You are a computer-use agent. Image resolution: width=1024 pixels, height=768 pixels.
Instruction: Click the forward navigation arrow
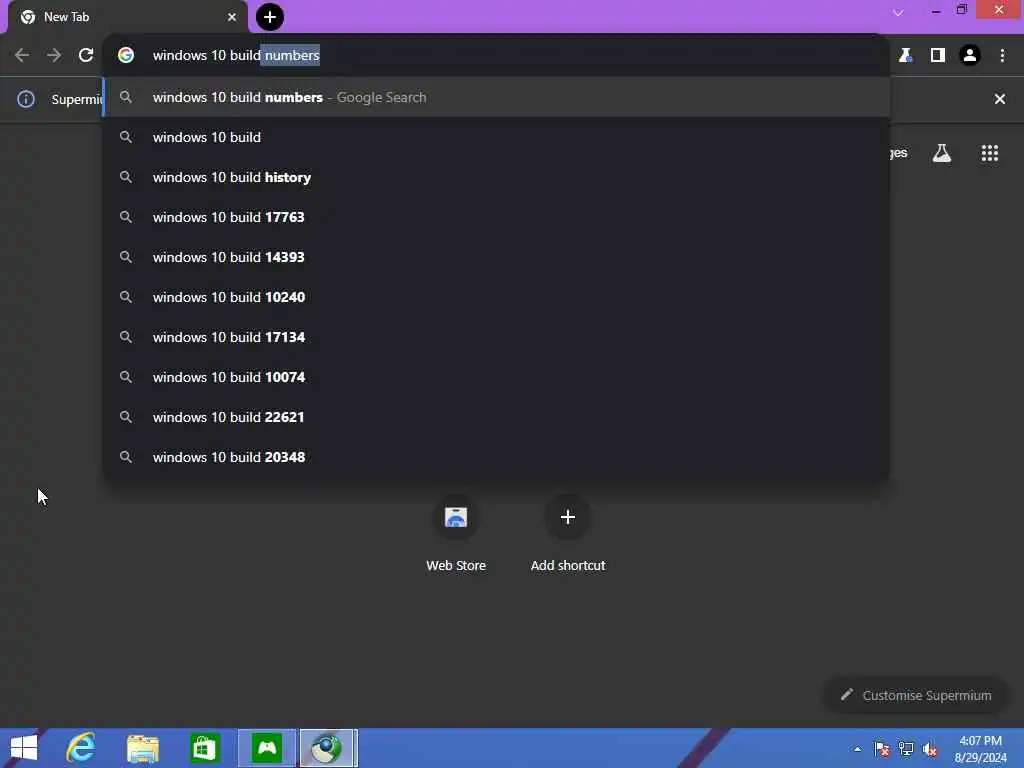coord(54,56)
